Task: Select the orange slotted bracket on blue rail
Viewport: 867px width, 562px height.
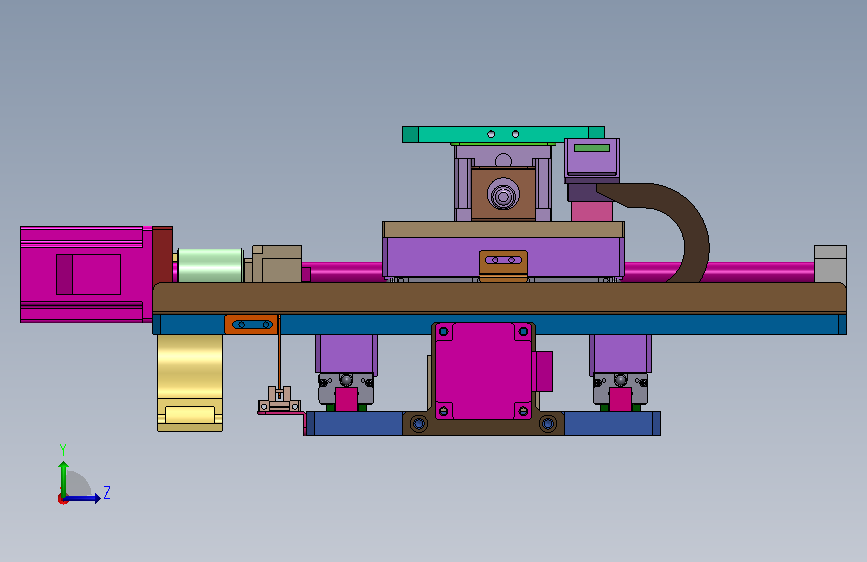Action: click(251, 324)
